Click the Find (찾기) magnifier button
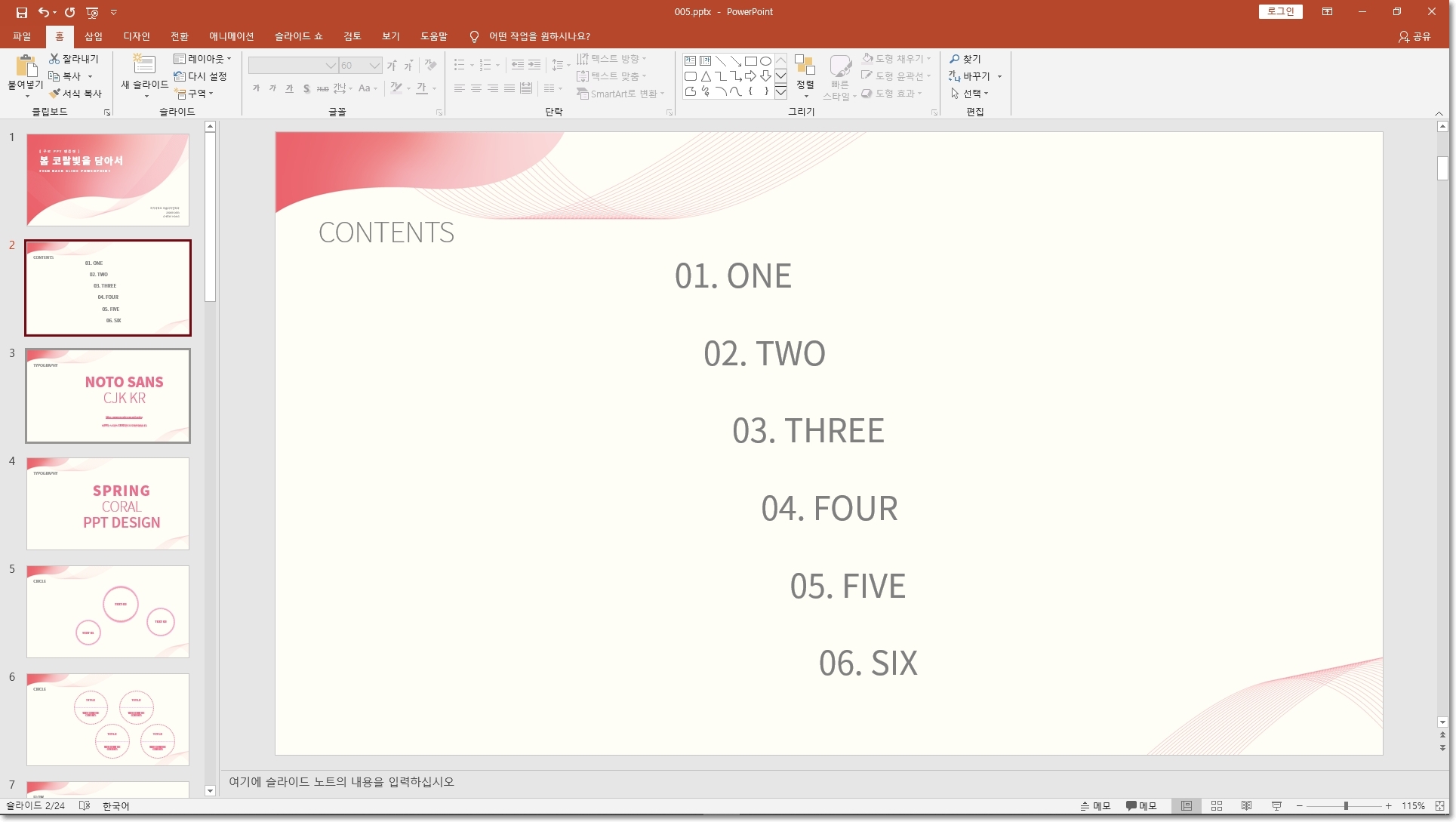The height and width of the screenshot is (822, 1456). coord(965,59)
